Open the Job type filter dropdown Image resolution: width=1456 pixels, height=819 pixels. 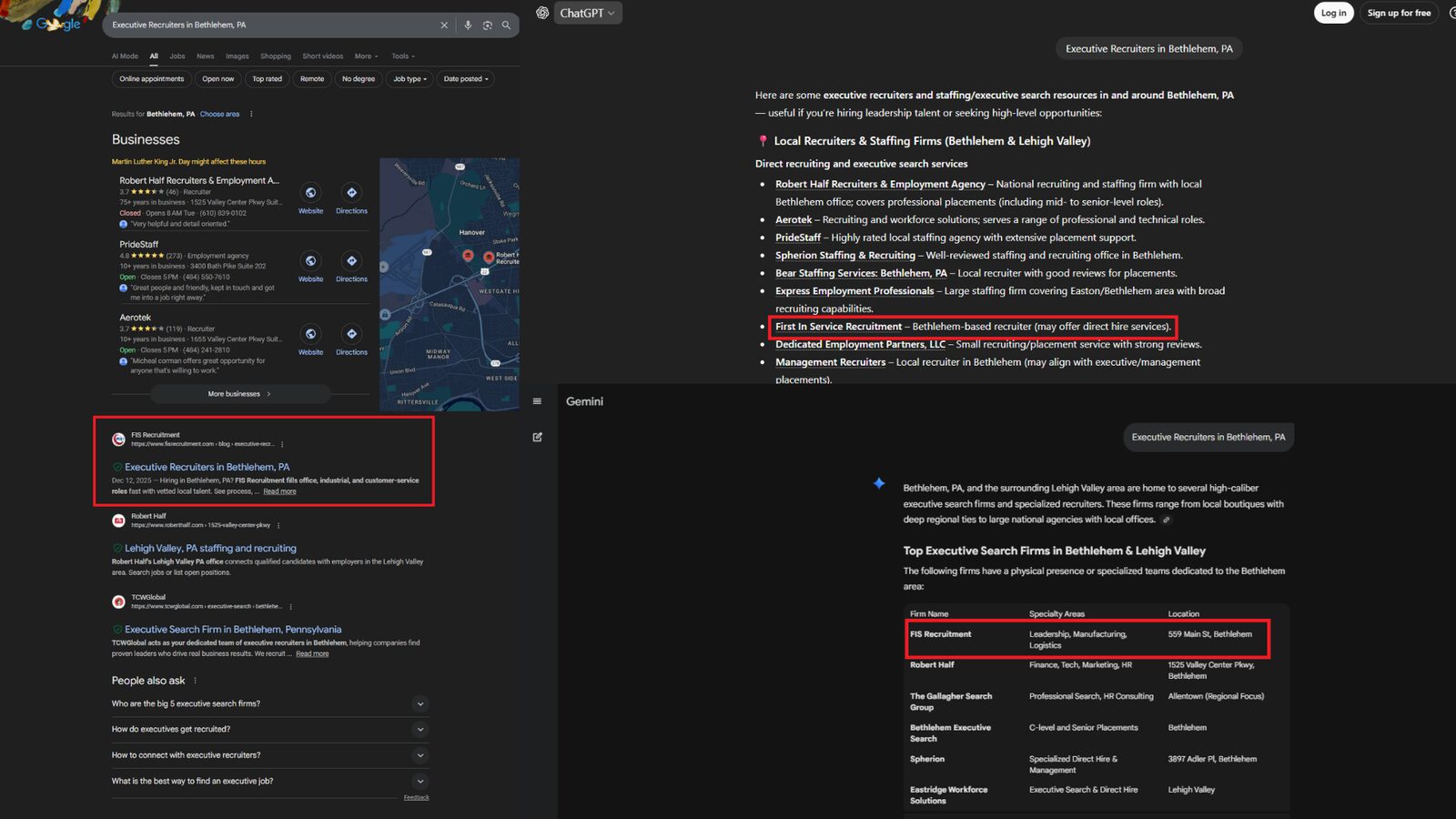coord(410,79)
